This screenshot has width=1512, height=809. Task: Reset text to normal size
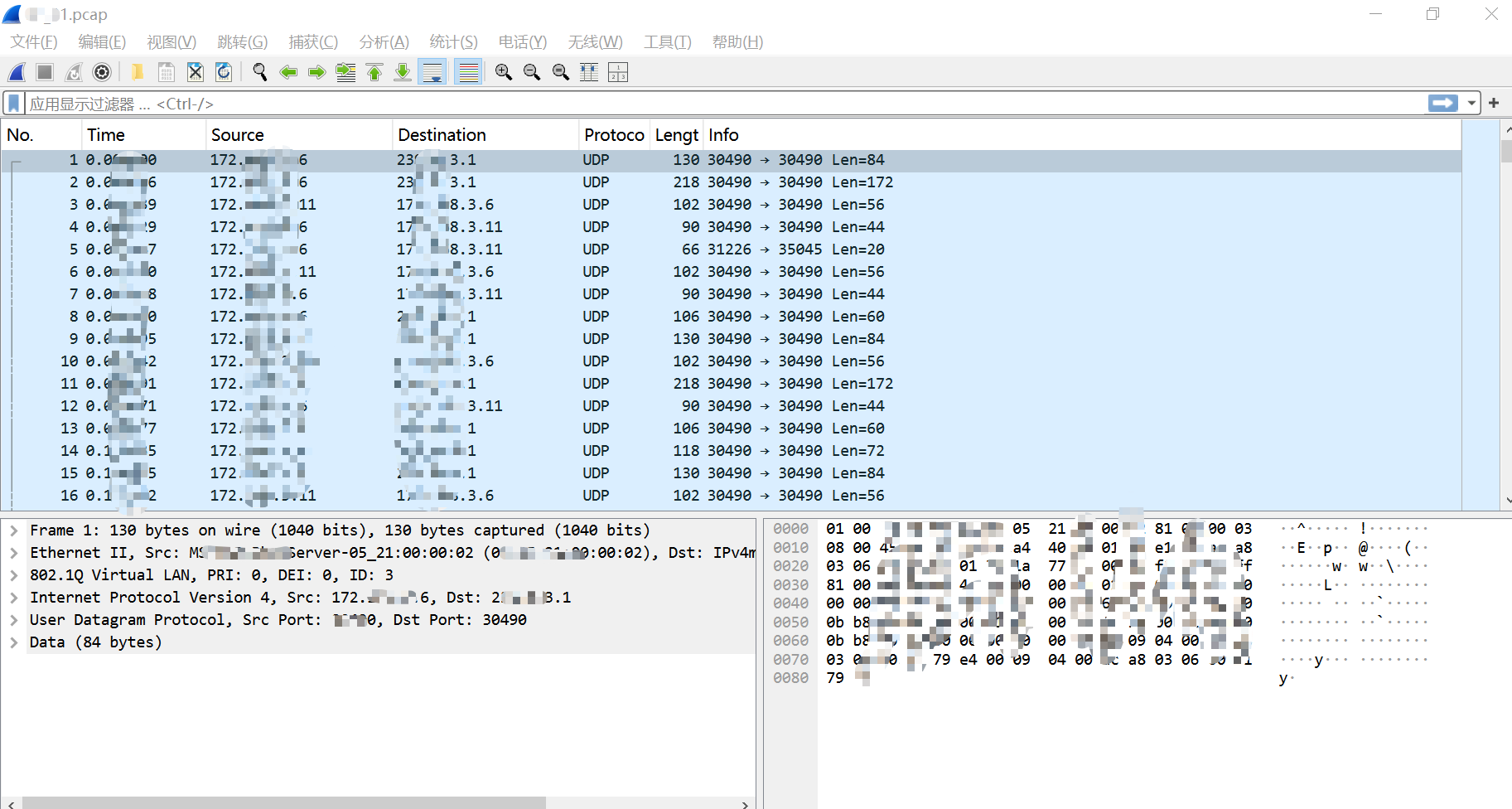point(561,73)
